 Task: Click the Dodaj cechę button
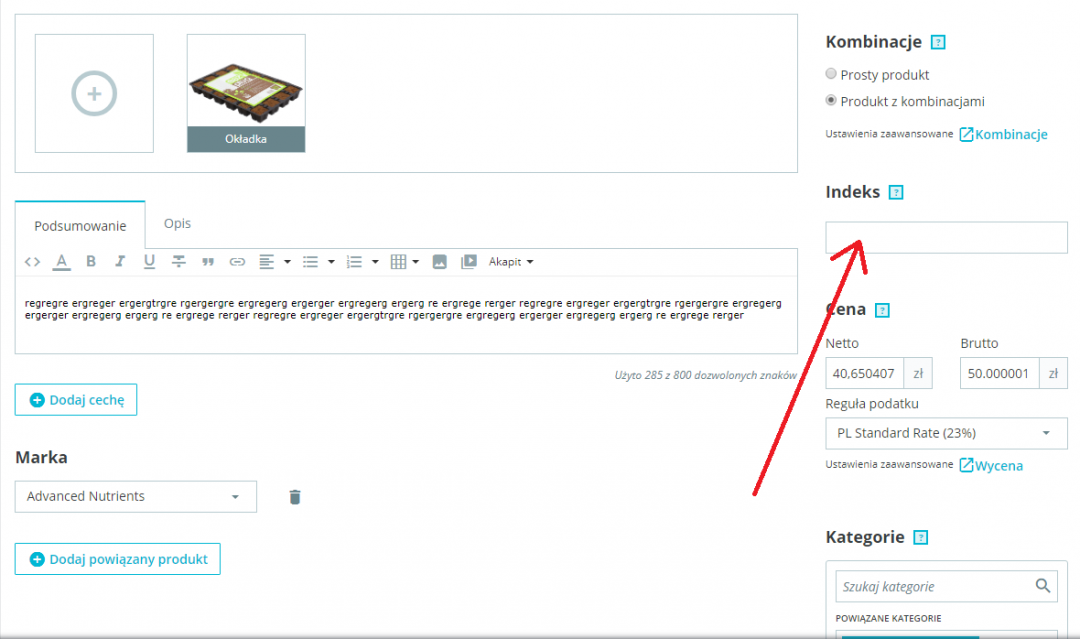point(76,400)
